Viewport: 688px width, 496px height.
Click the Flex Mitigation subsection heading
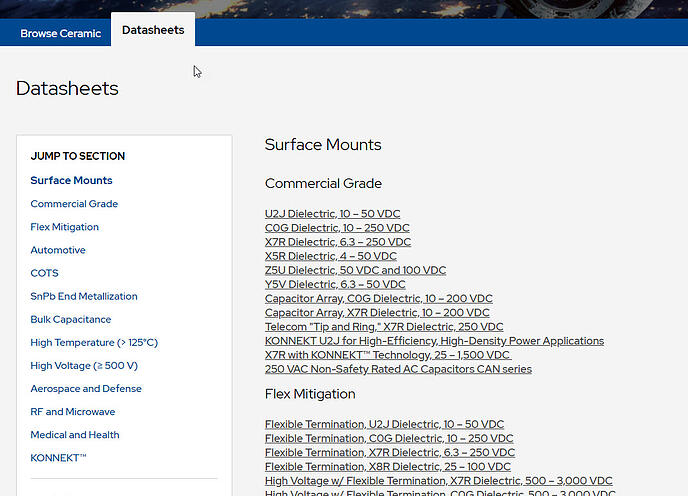(310, 394)
